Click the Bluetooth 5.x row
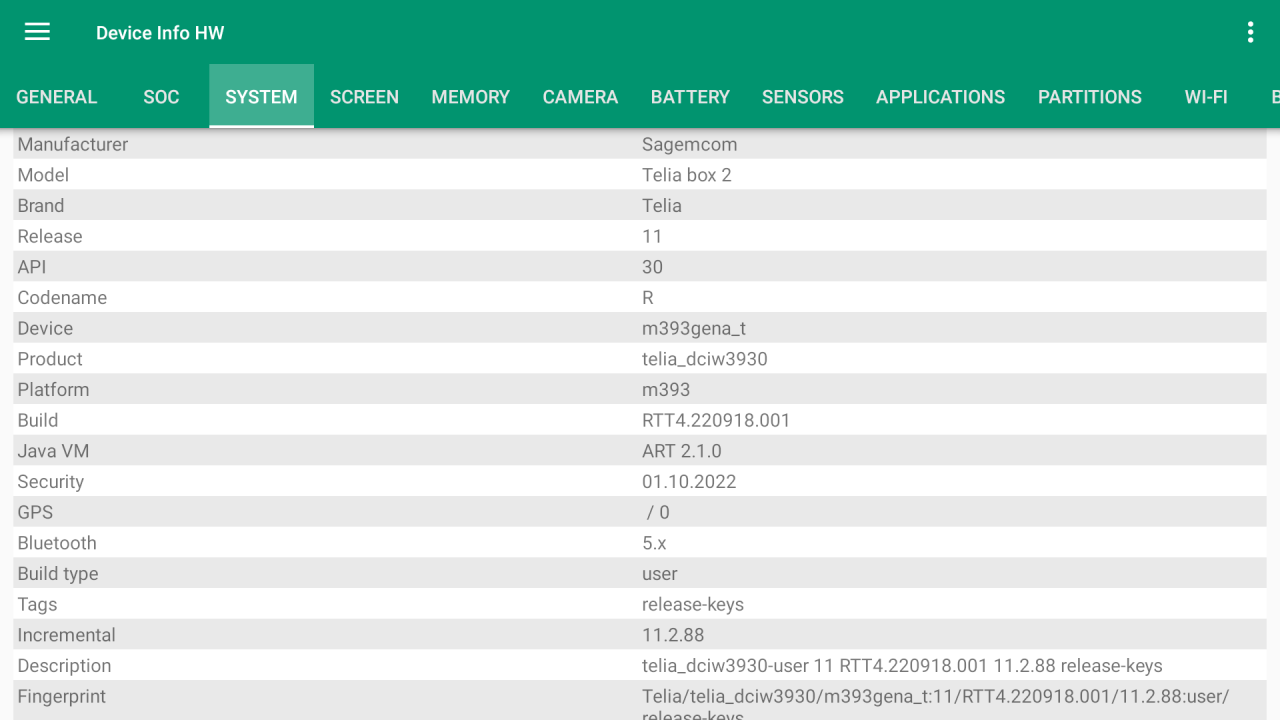1280x720 pixels. click(640, 543)
